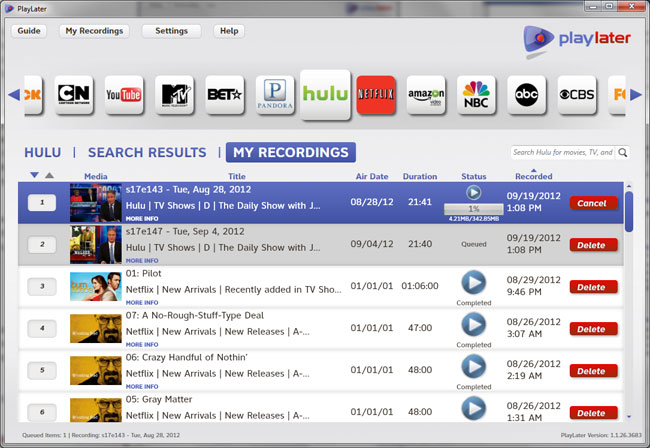Sort the list descending with down triangle
The height and width of the screenshot is (448, 650).
pyautogui.click(x=35, y=175)
